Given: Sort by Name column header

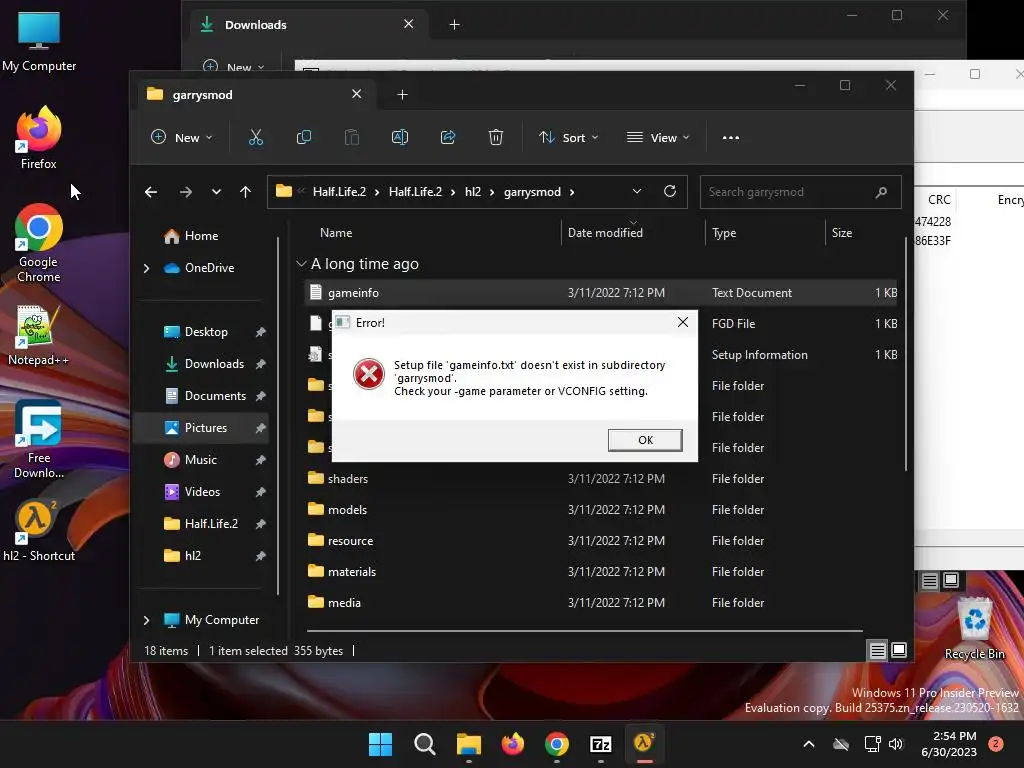Looking at the screenshot, I should [x=336, y=232].
